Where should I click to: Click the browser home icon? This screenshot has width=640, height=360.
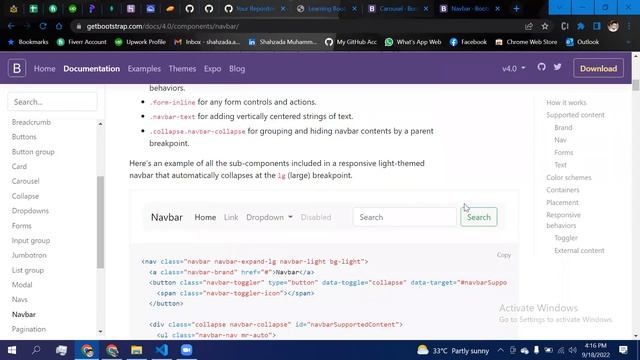59,26
